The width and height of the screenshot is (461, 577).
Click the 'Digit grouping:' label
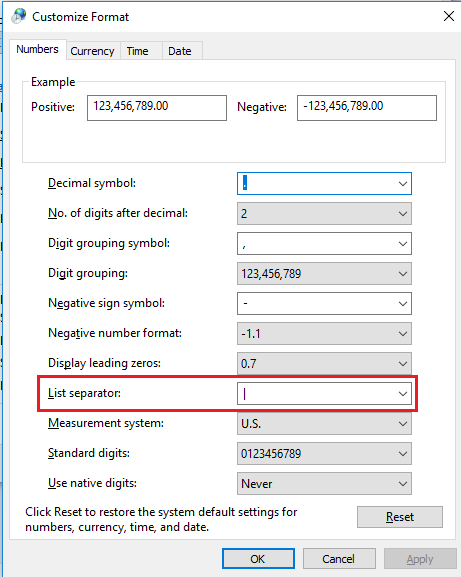88,273
